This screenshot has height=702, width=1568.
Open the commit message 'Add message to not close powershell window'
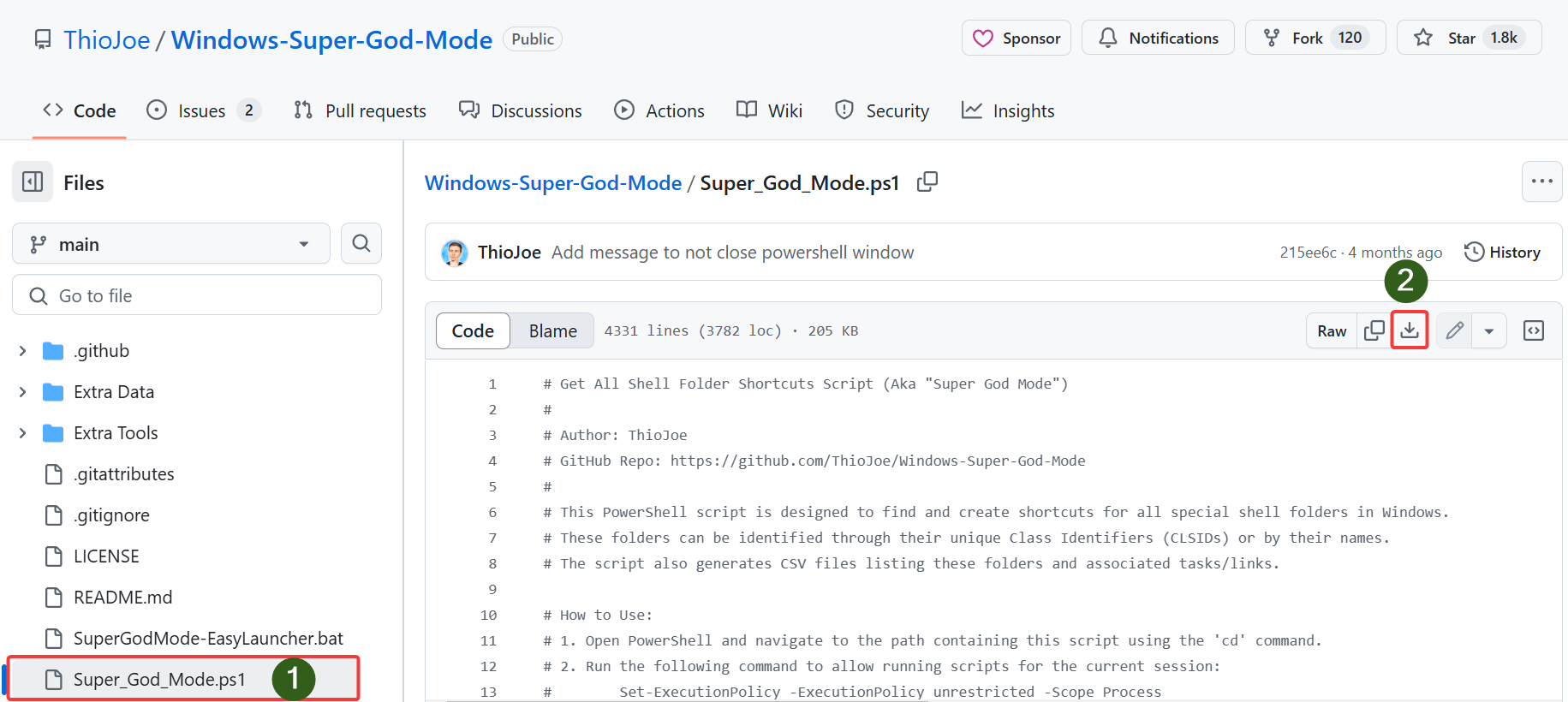coord(732,253)
